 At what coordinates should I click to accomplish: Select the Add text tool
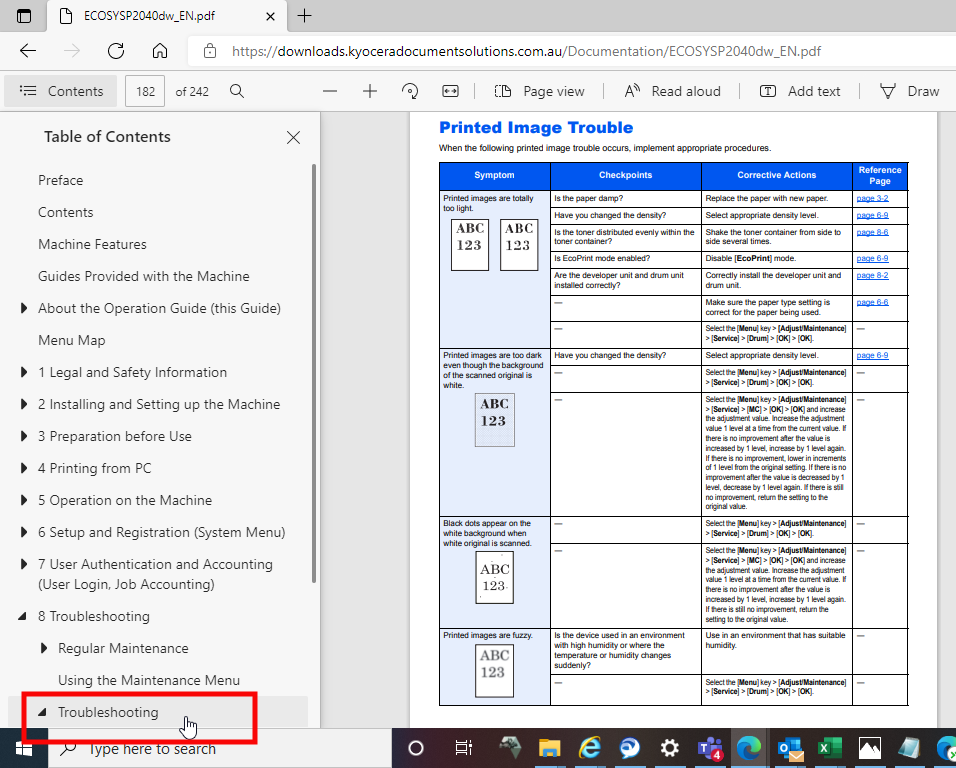pos(800,91)
